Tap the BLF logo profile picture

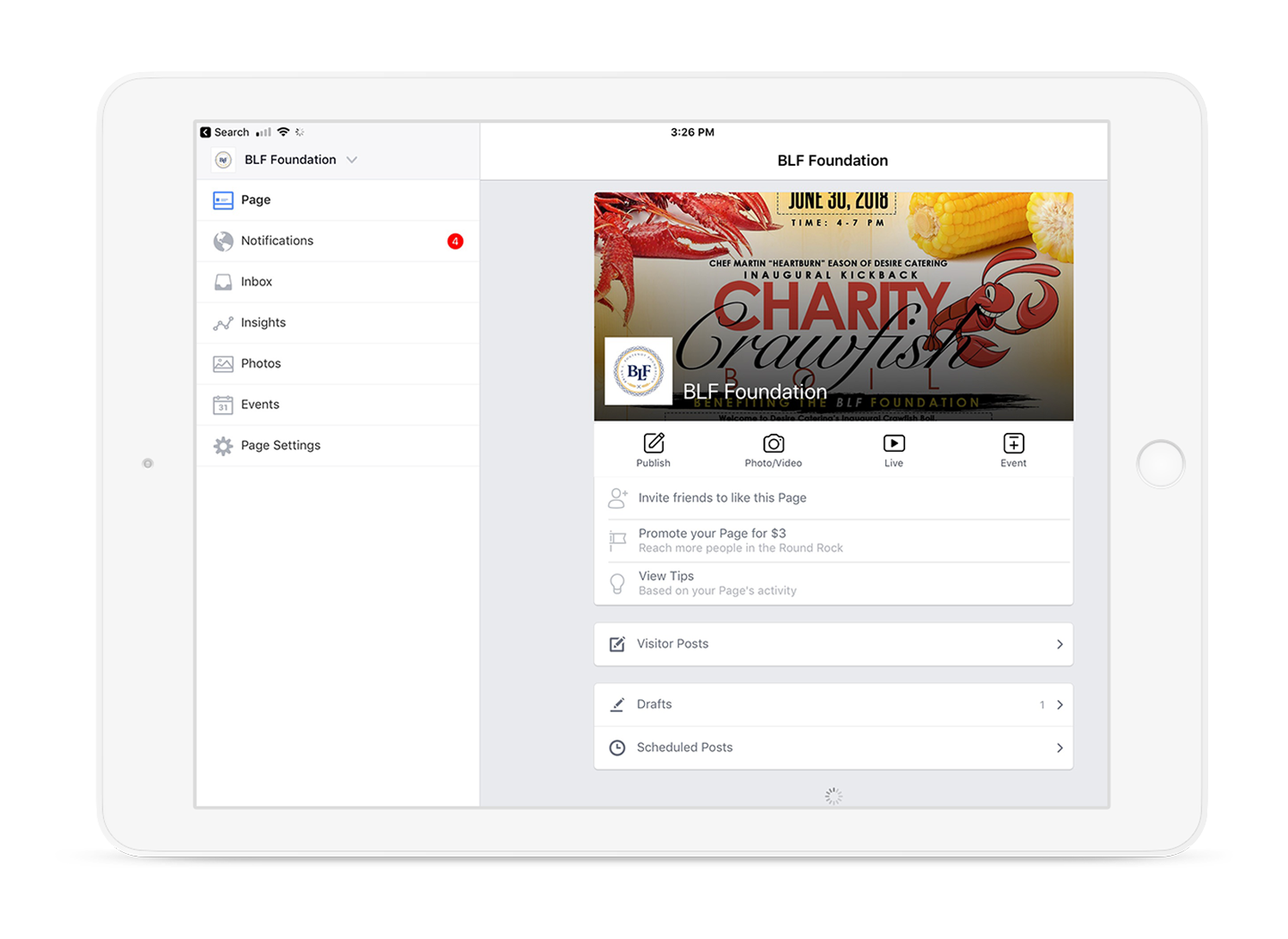point(639,371)
